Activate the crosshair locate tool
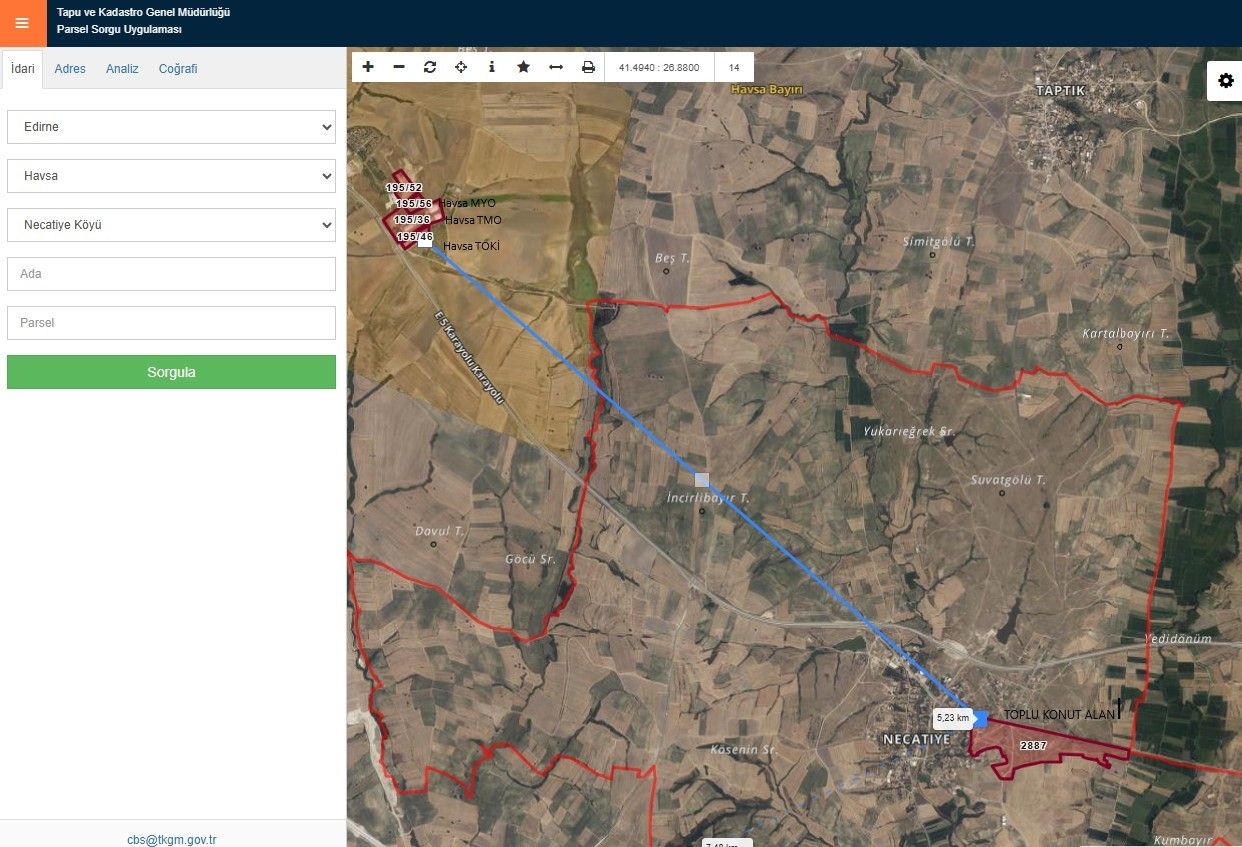The image size is (1242, 847). [461, 67]
